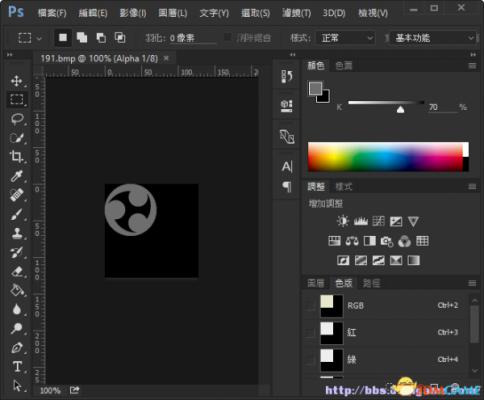Image resolution: width=484 pixels, height=400 pixels.
Task: Open the Filter (T) menu
Action: click(x=297, y=13)
